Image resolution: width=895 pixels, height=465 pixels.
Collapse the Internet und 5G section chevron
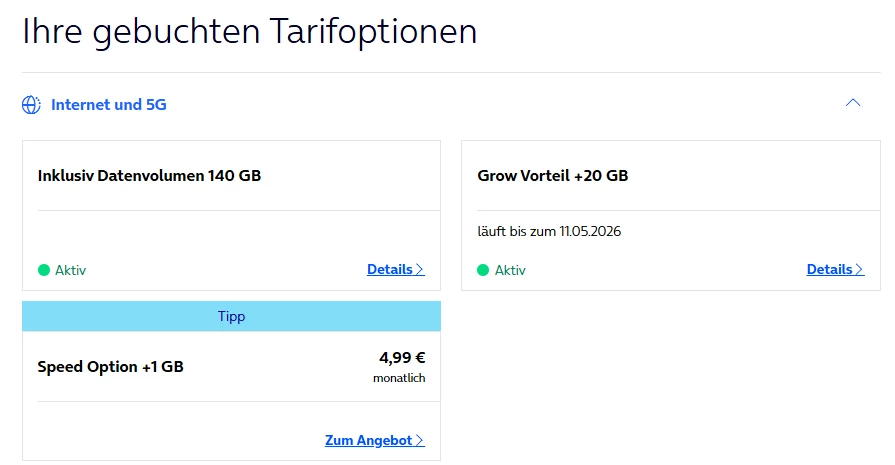[852, 103]
